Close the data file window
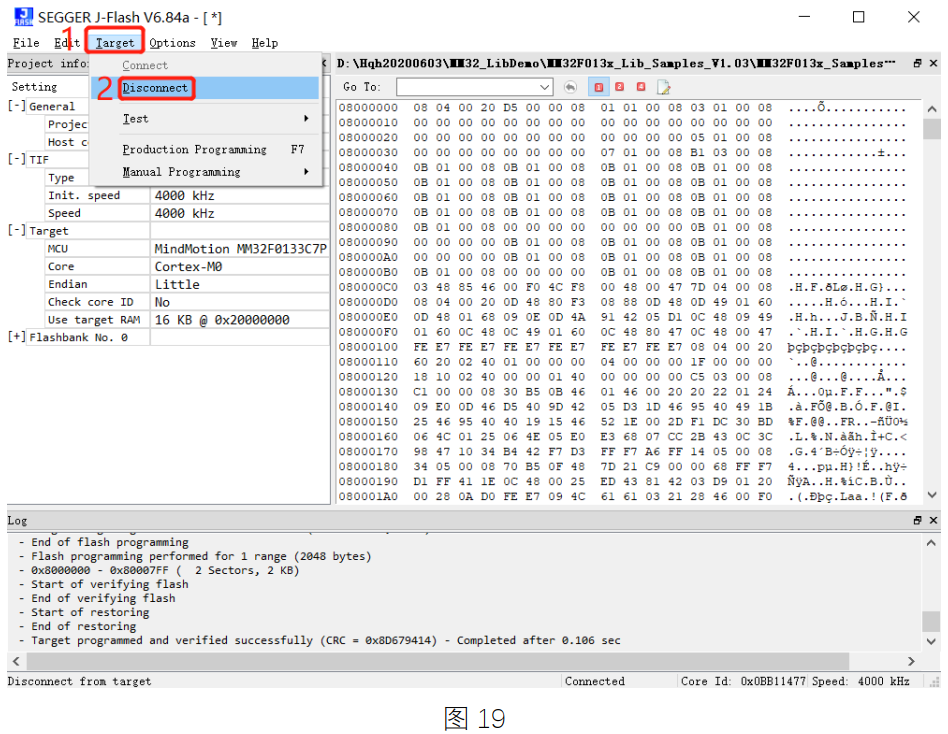 pos(933,63)
